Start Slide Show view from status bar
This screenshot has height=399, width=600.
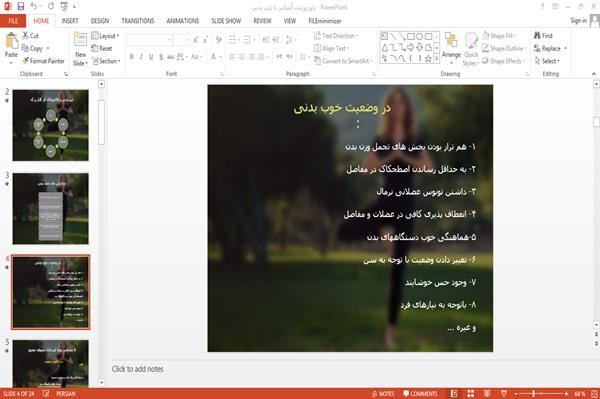pos(504,394)
